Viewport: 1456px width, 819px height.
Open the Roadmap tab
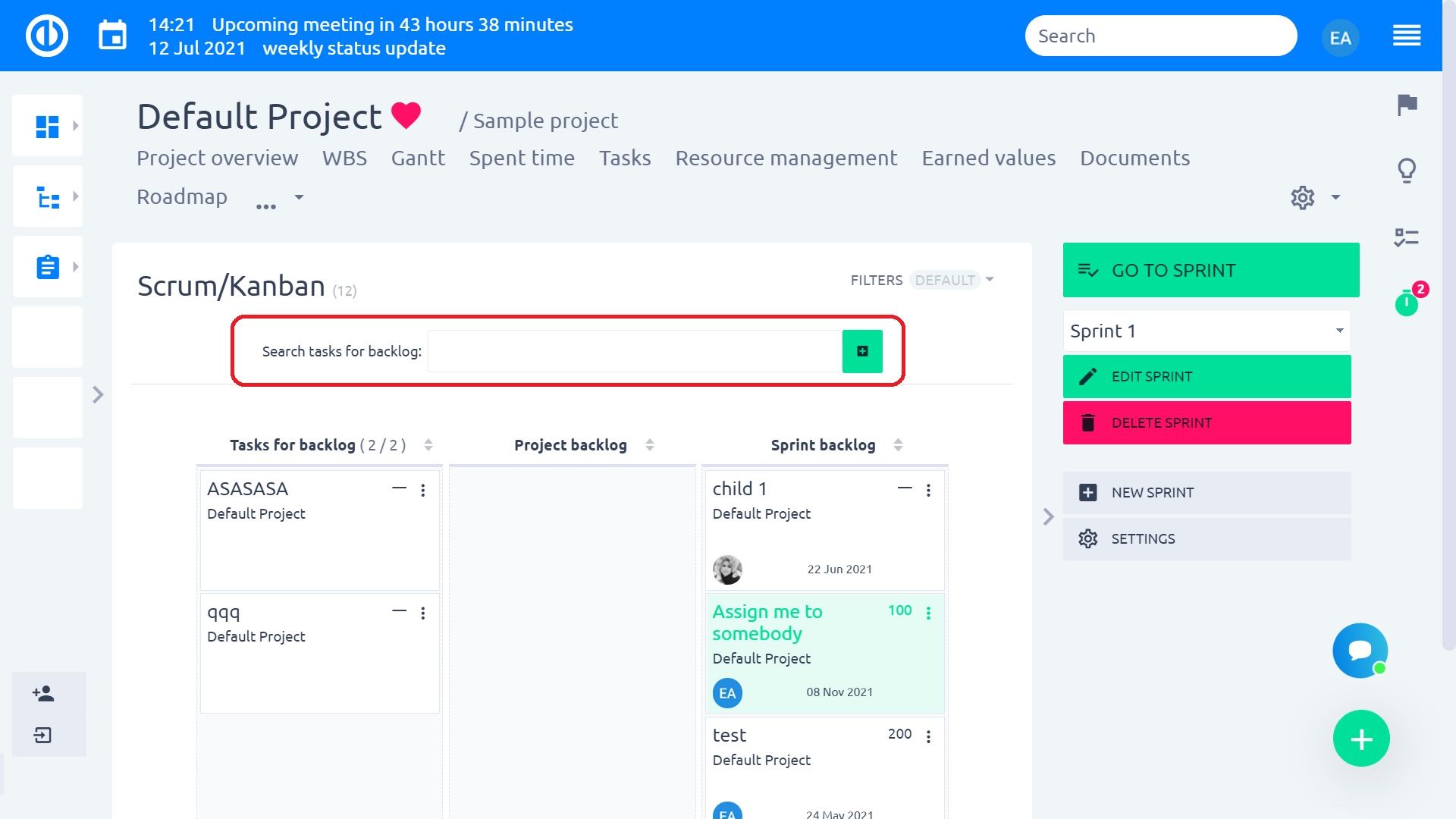pos(182,196)
